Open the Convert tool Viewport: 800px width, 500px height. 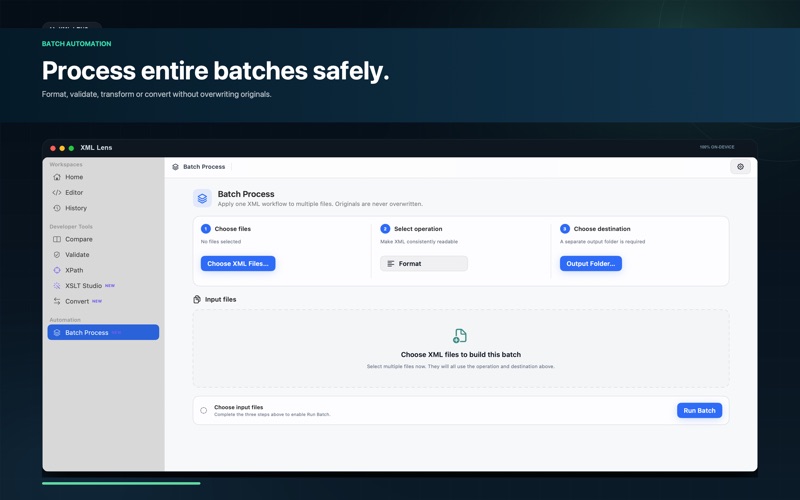click(103, 302)
